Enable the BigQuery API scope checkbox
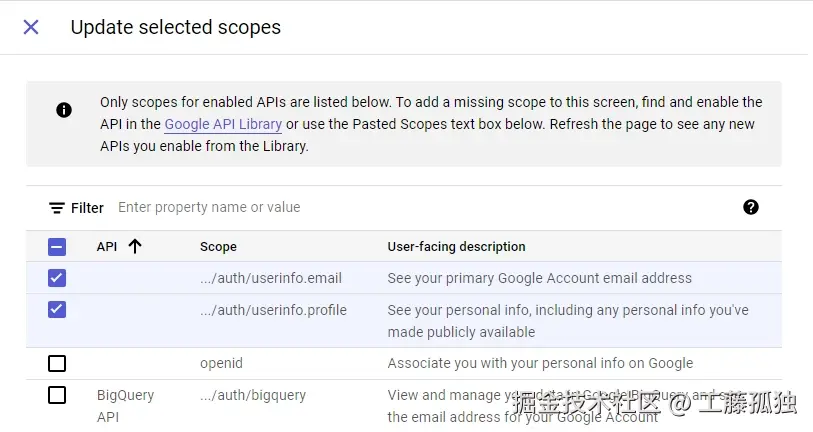Viewport: 813px width, 432px height. tap(57, 395)
